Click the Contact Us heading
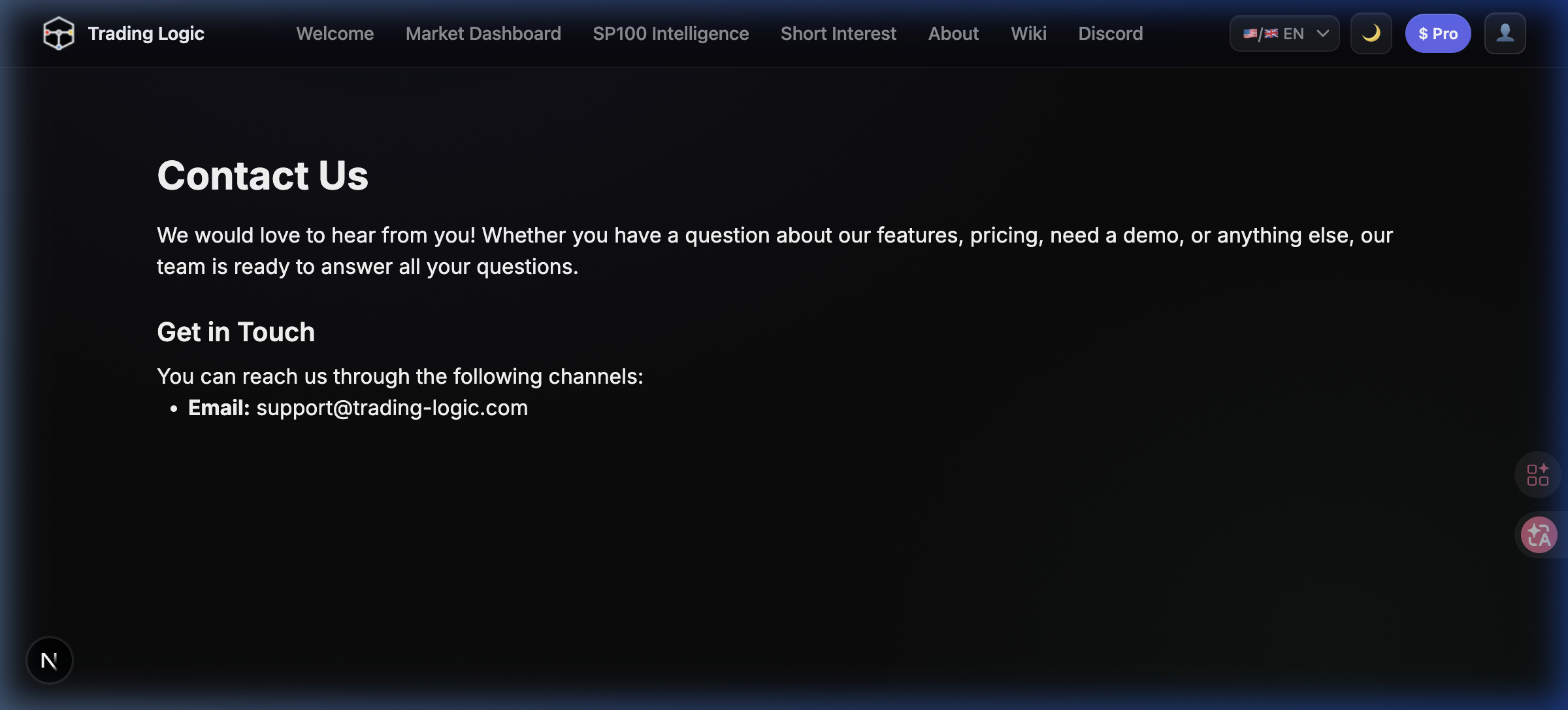1568x710 pixels. (x=263, y=175)
